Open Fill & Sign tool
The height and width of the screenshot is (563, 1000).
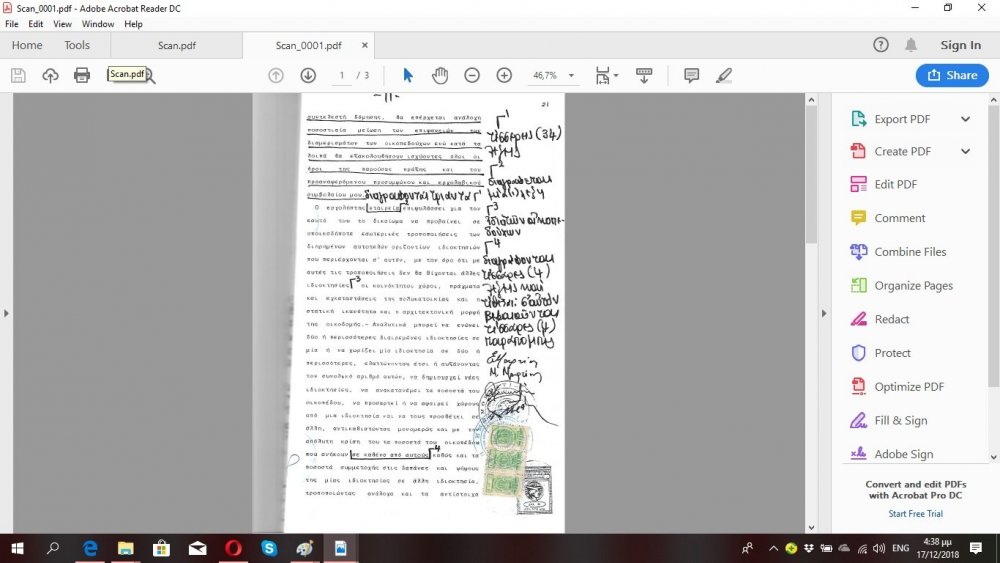coord(900,420)
